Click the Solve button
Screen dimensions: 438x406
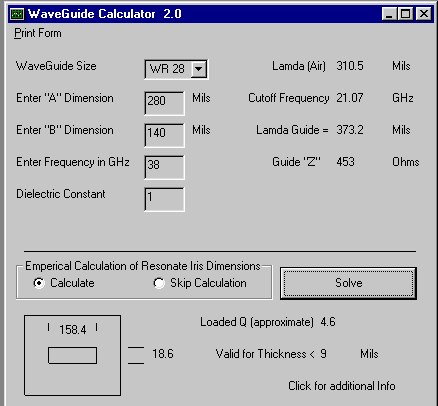point(348,283)
